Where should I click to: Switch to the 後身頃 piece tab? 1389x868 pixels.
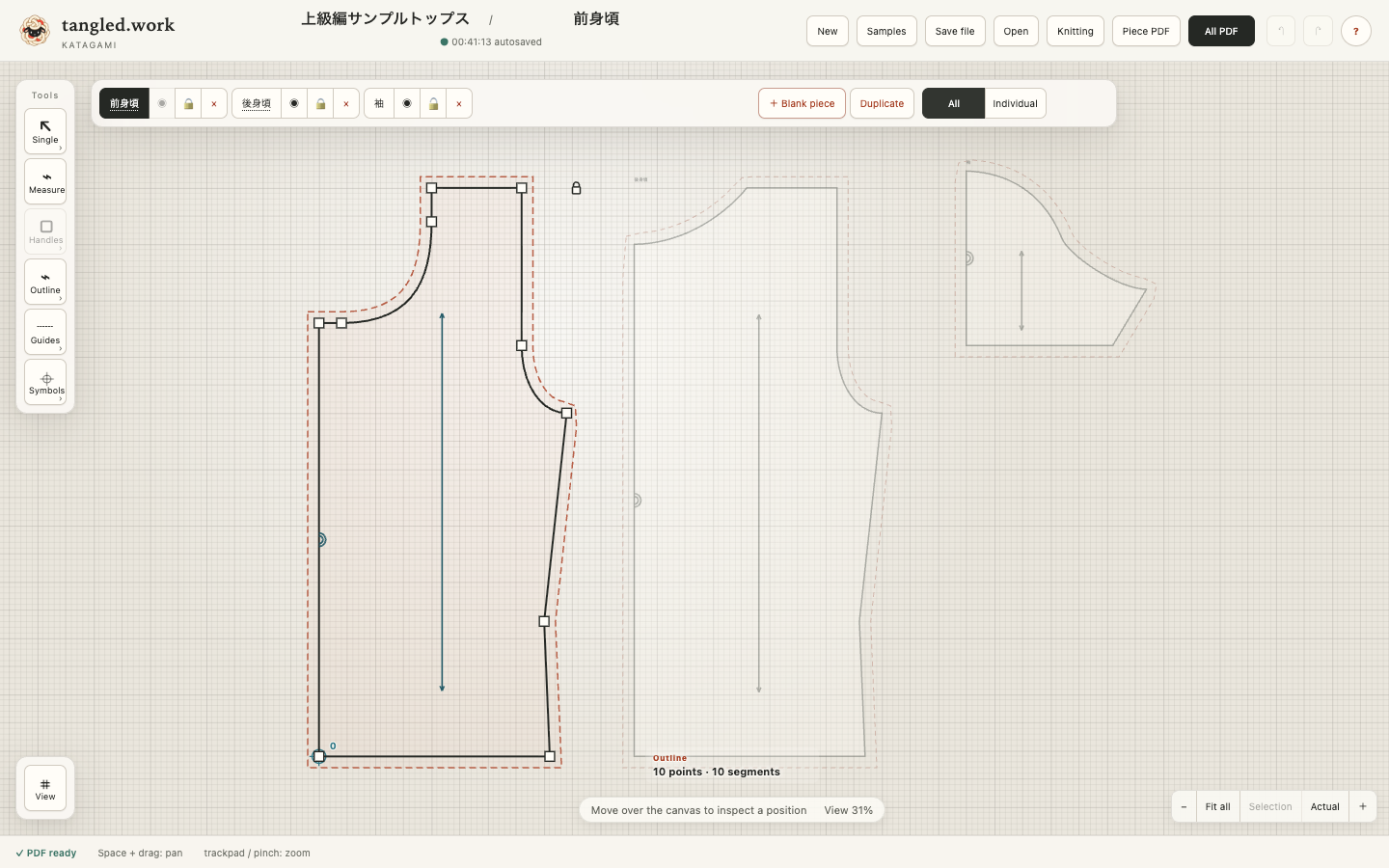tap(257, 103)
